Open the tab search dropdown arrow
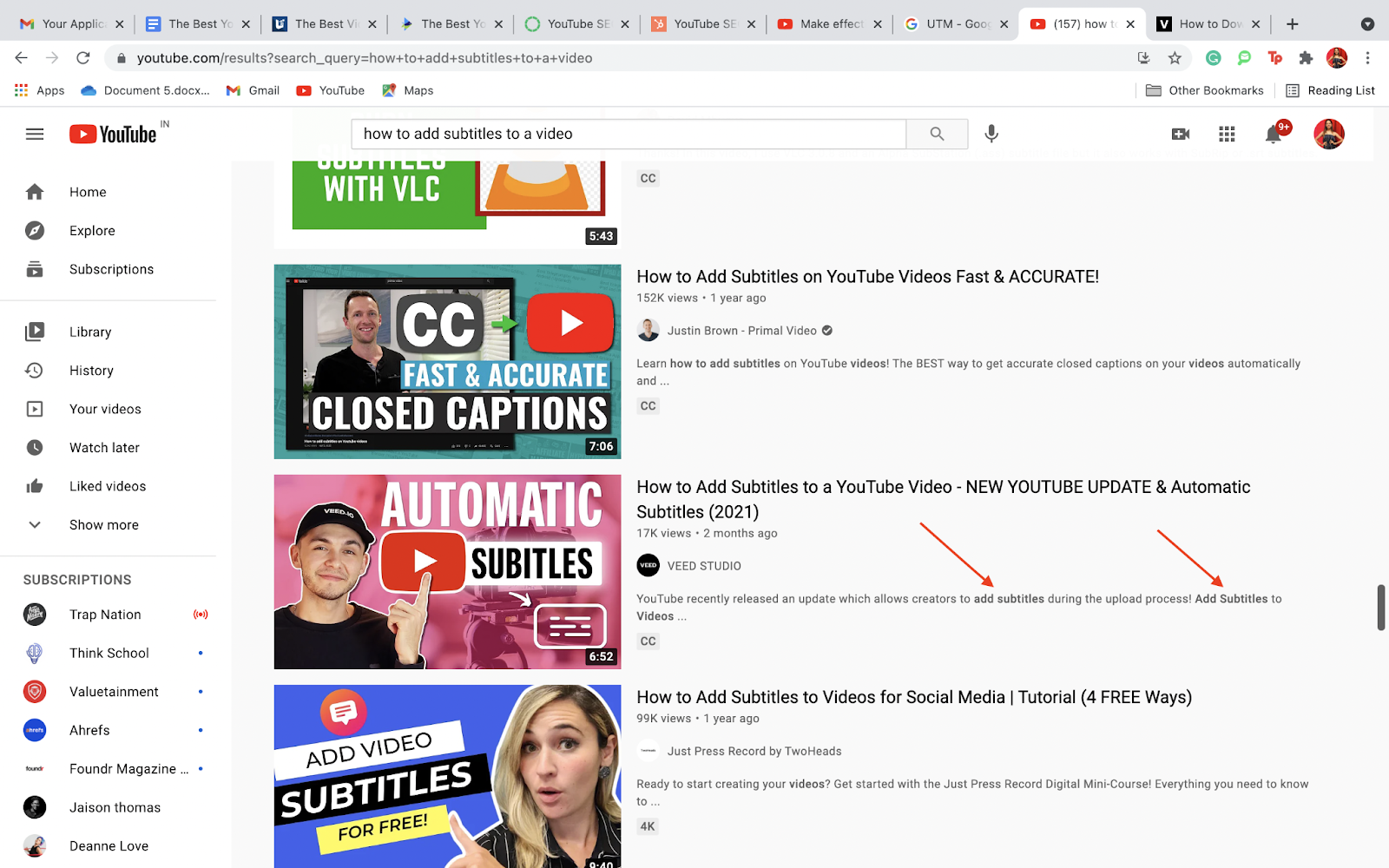 [1367, 24]
